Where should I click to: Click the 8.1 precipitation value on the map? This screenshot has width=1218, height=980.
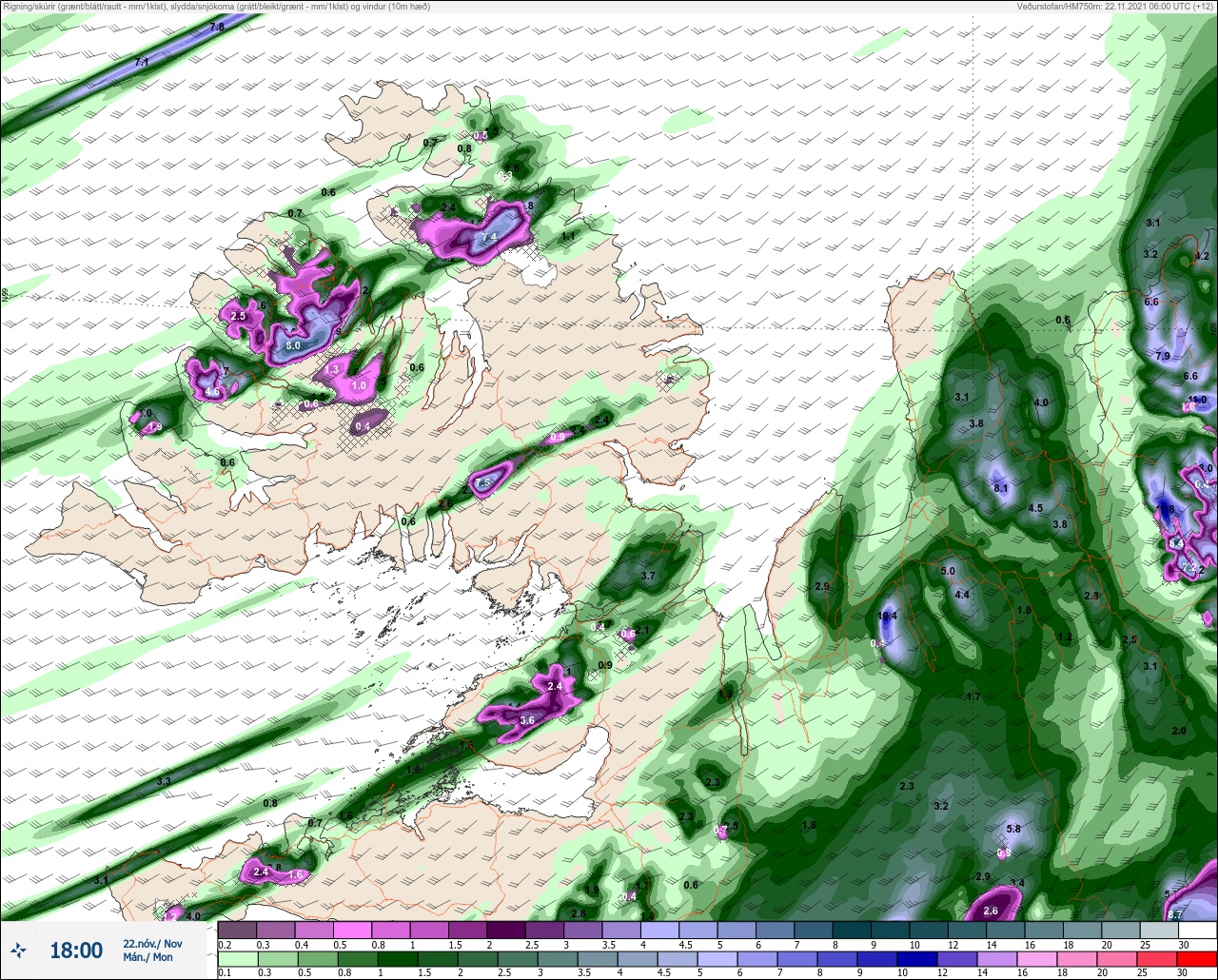pos(1001,488)
